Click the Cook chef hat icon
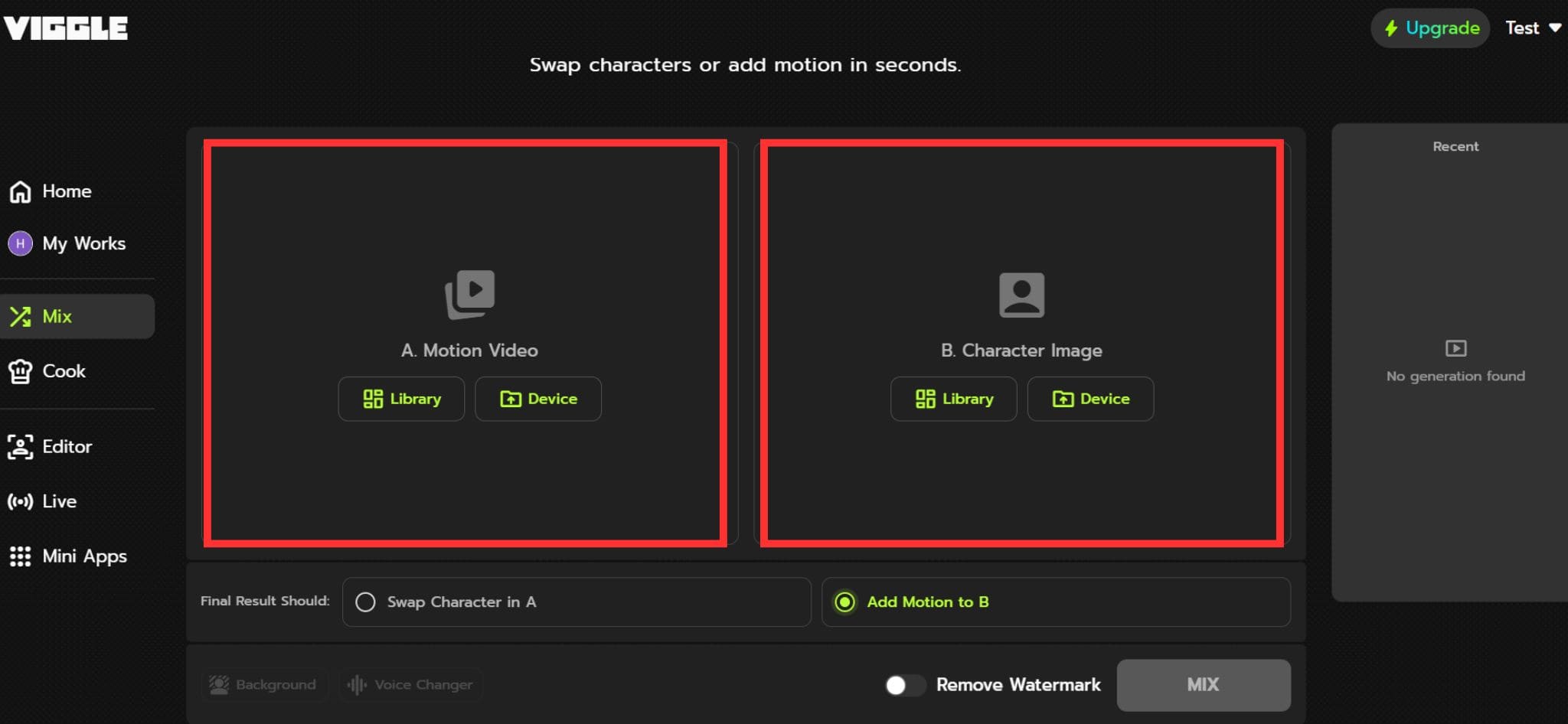The image size is (1568, 724). [21, 371]
